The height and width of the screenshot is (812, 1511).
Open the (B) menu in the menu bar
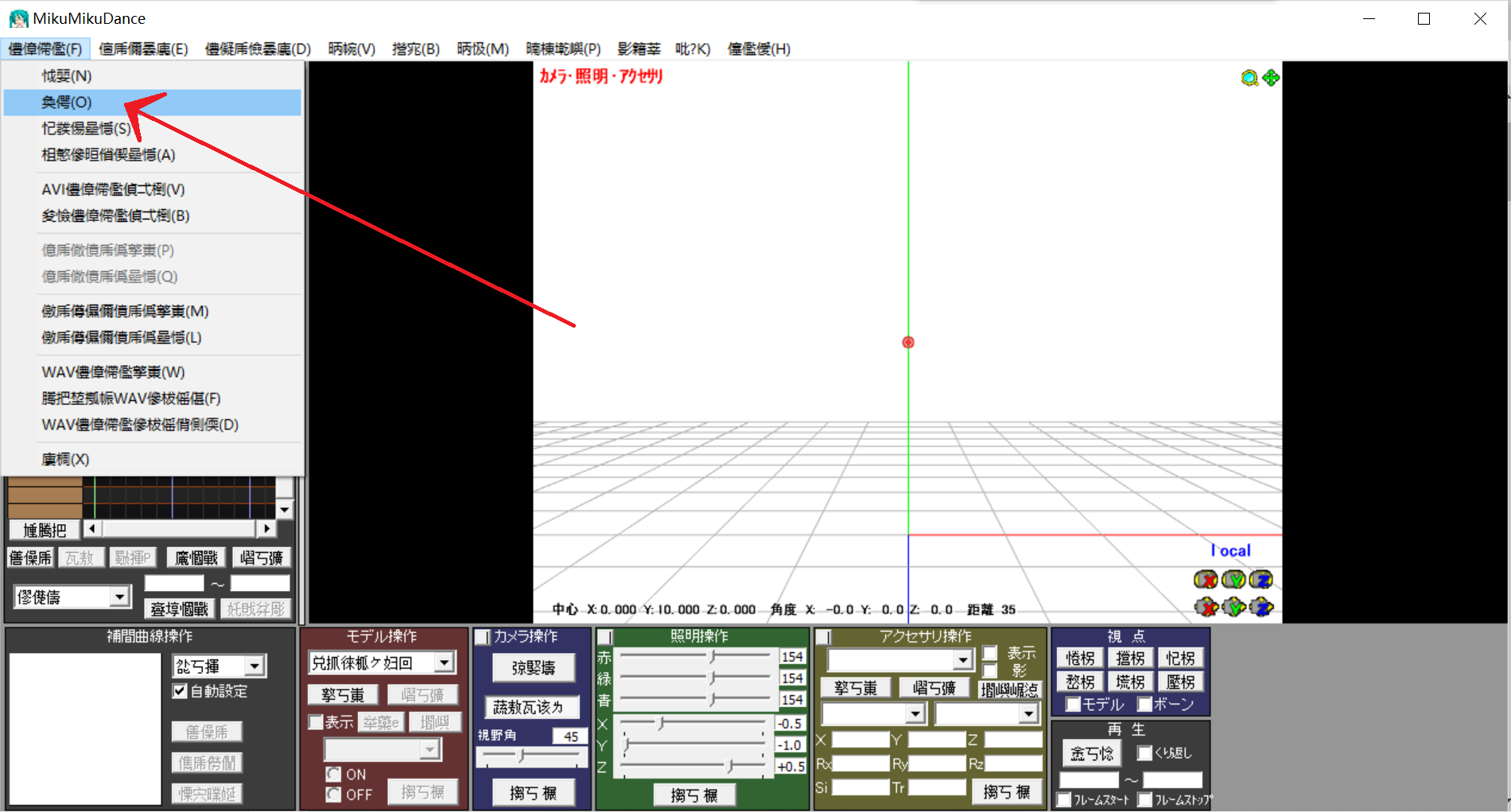416,49
